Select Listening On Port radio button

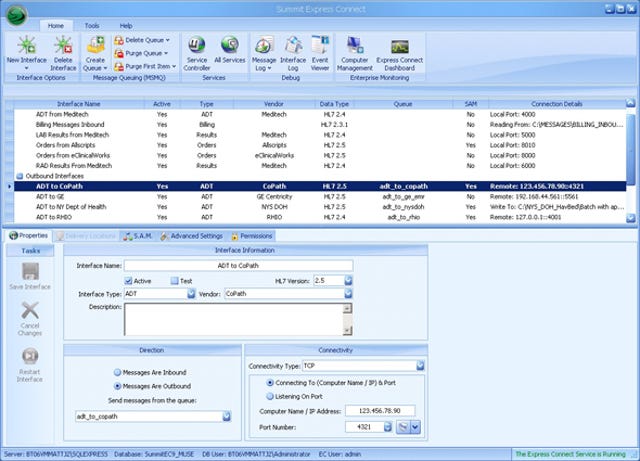[269, 396]
